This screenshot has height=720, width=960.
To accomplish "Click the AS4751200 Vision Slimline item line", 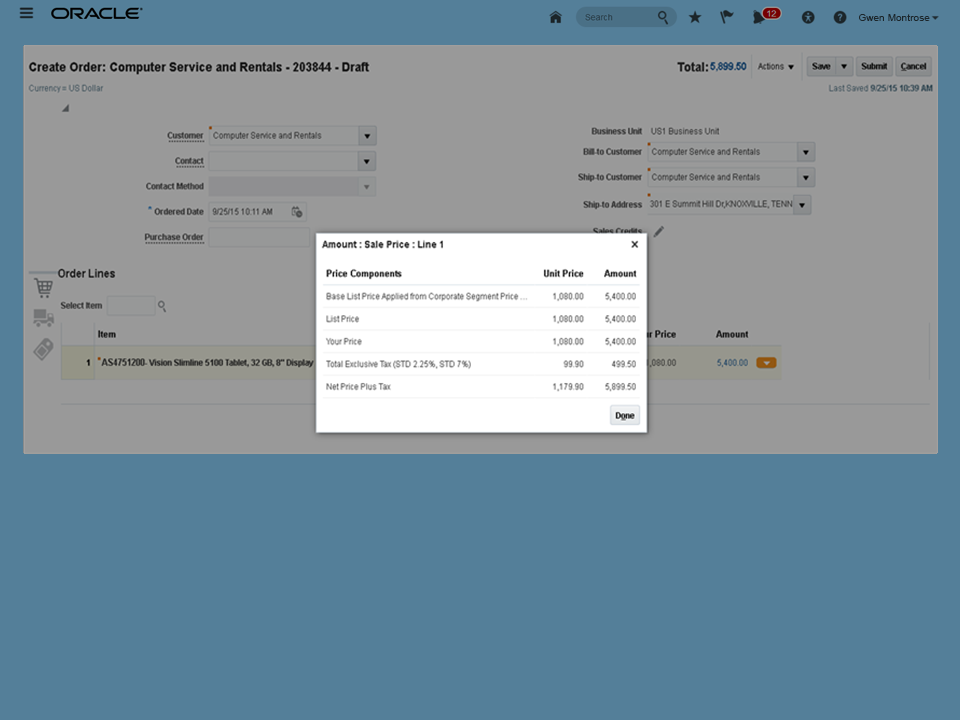I will (x=206, y=363).
